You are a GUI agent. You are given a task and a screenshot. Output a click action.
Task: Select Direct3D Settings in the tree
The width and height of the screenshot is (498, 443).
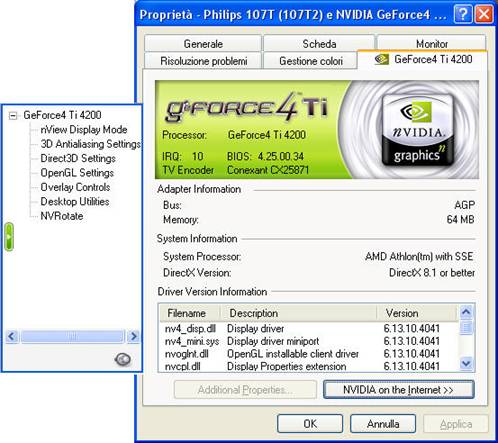click(78, 158)
